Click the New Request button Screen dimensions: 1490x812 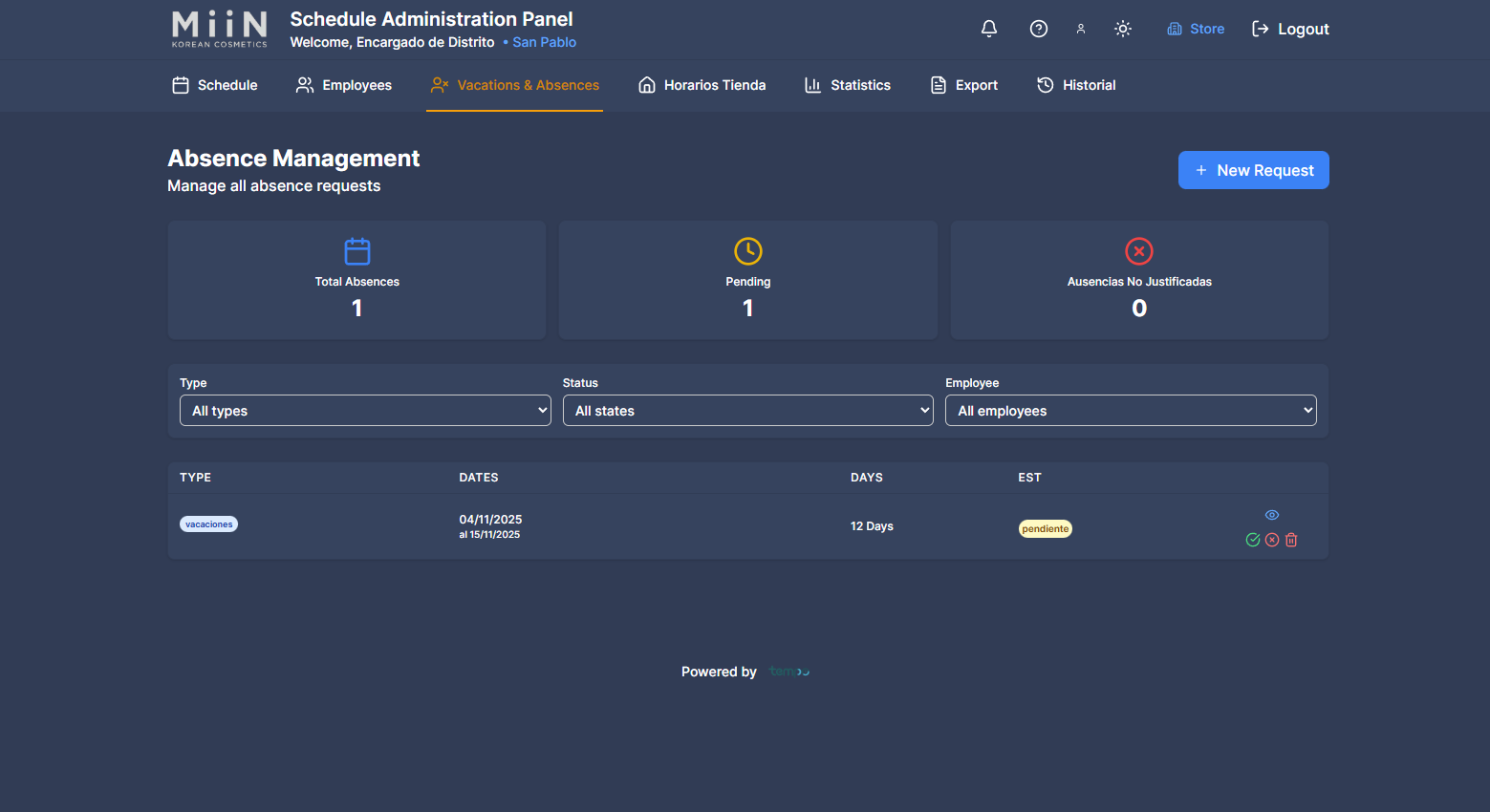(1253, 170)
